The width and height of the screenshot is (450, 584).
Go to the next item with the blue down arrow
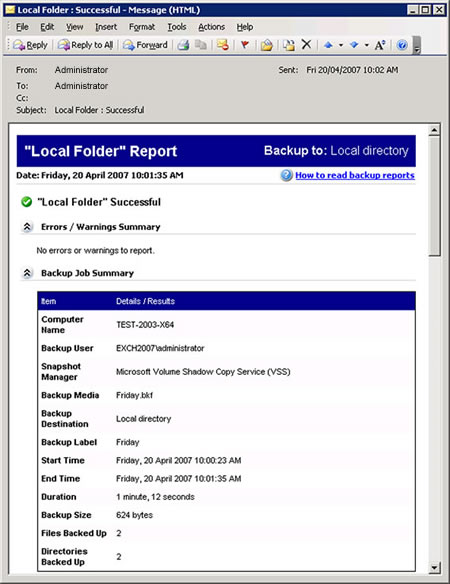point(354,45)
